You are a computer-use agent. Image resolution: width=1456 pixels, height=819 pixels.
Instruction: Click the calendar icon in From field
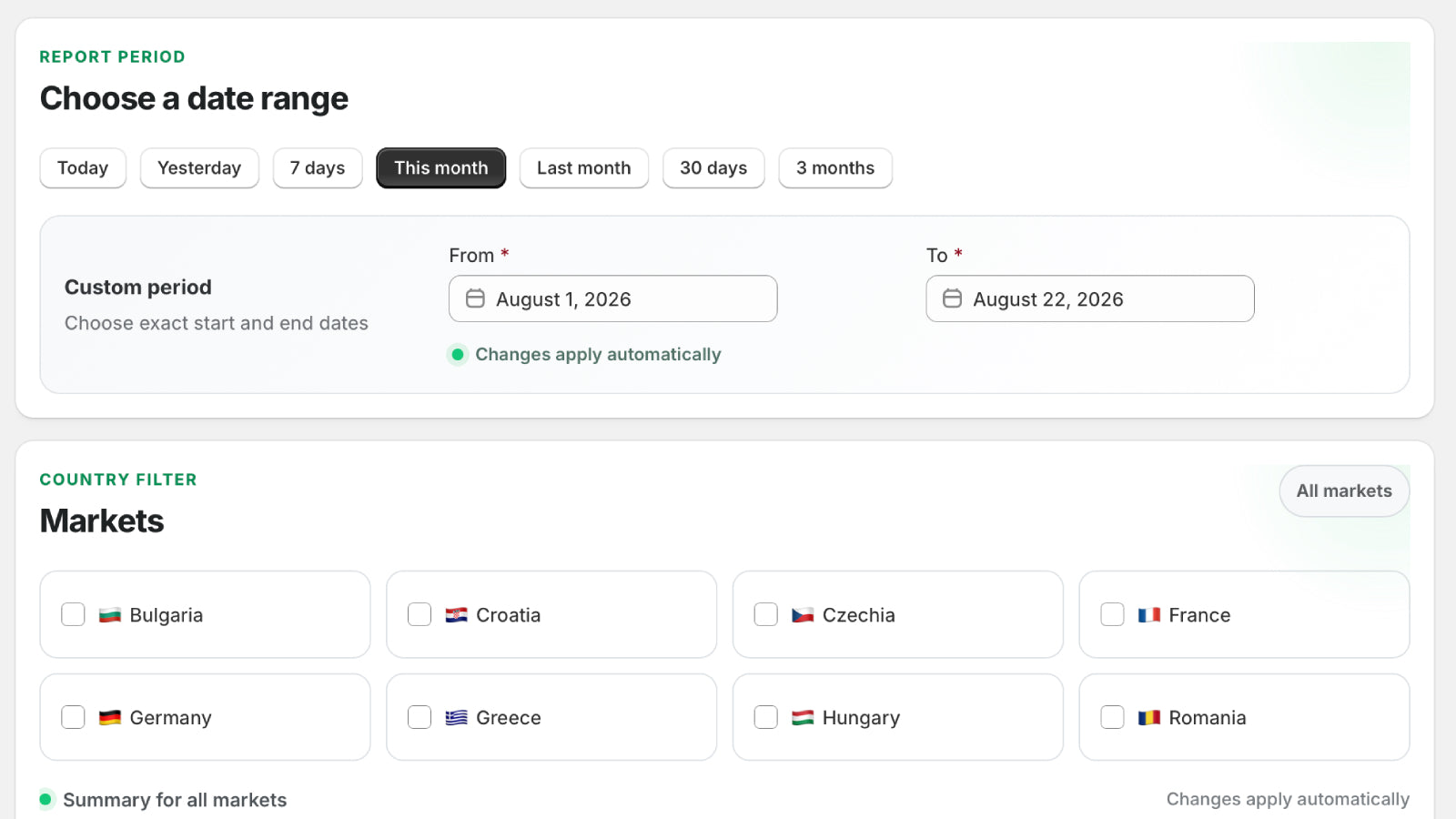(475, 298)
